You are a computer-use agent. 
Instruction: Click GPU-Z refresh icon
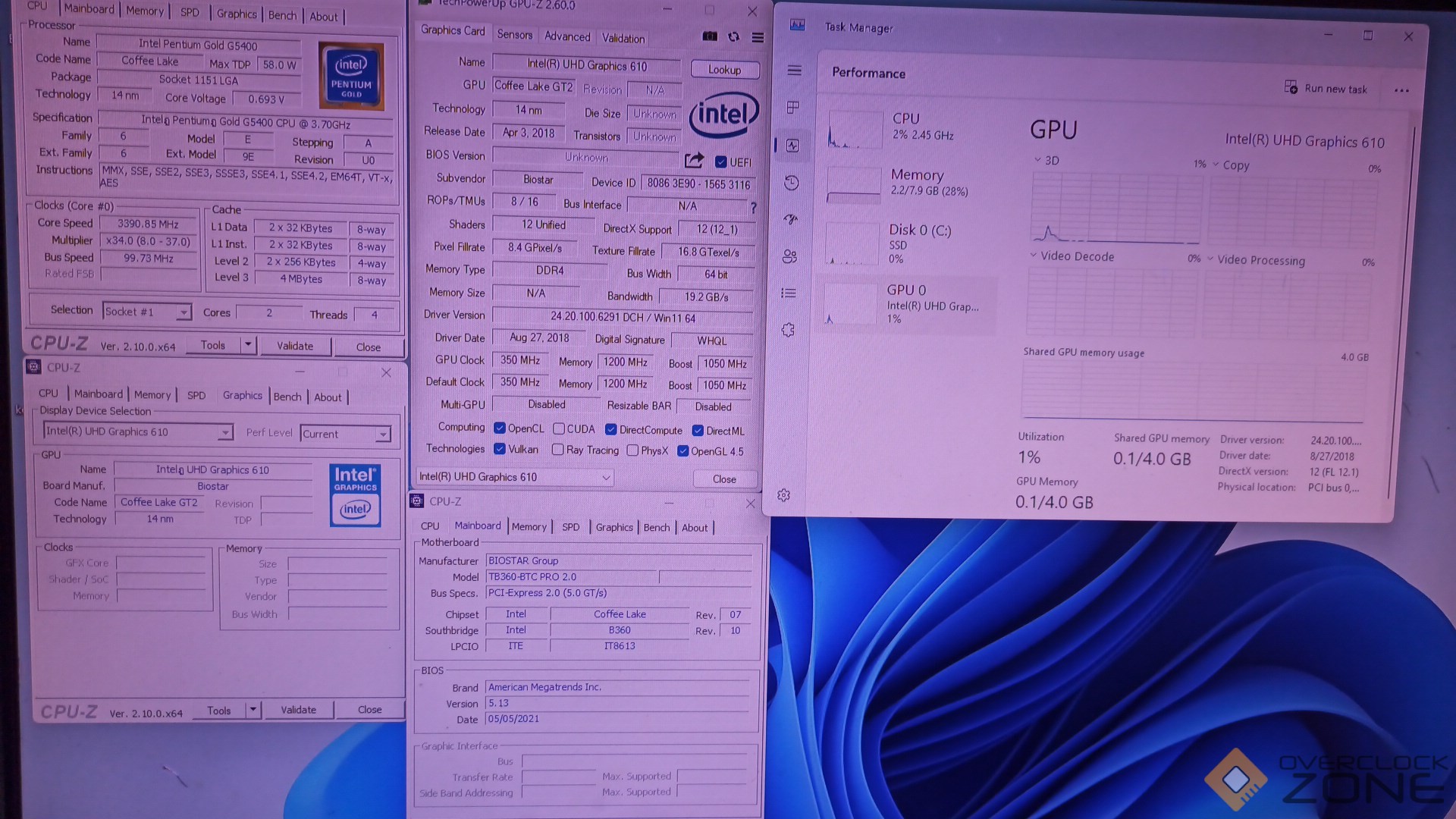[733, 36]
